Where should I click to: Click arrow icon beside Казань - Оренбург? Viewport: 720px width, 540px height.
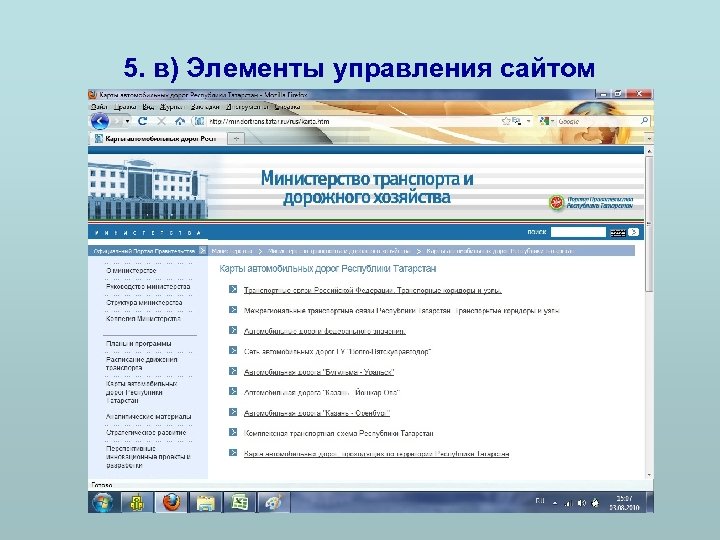233,411
